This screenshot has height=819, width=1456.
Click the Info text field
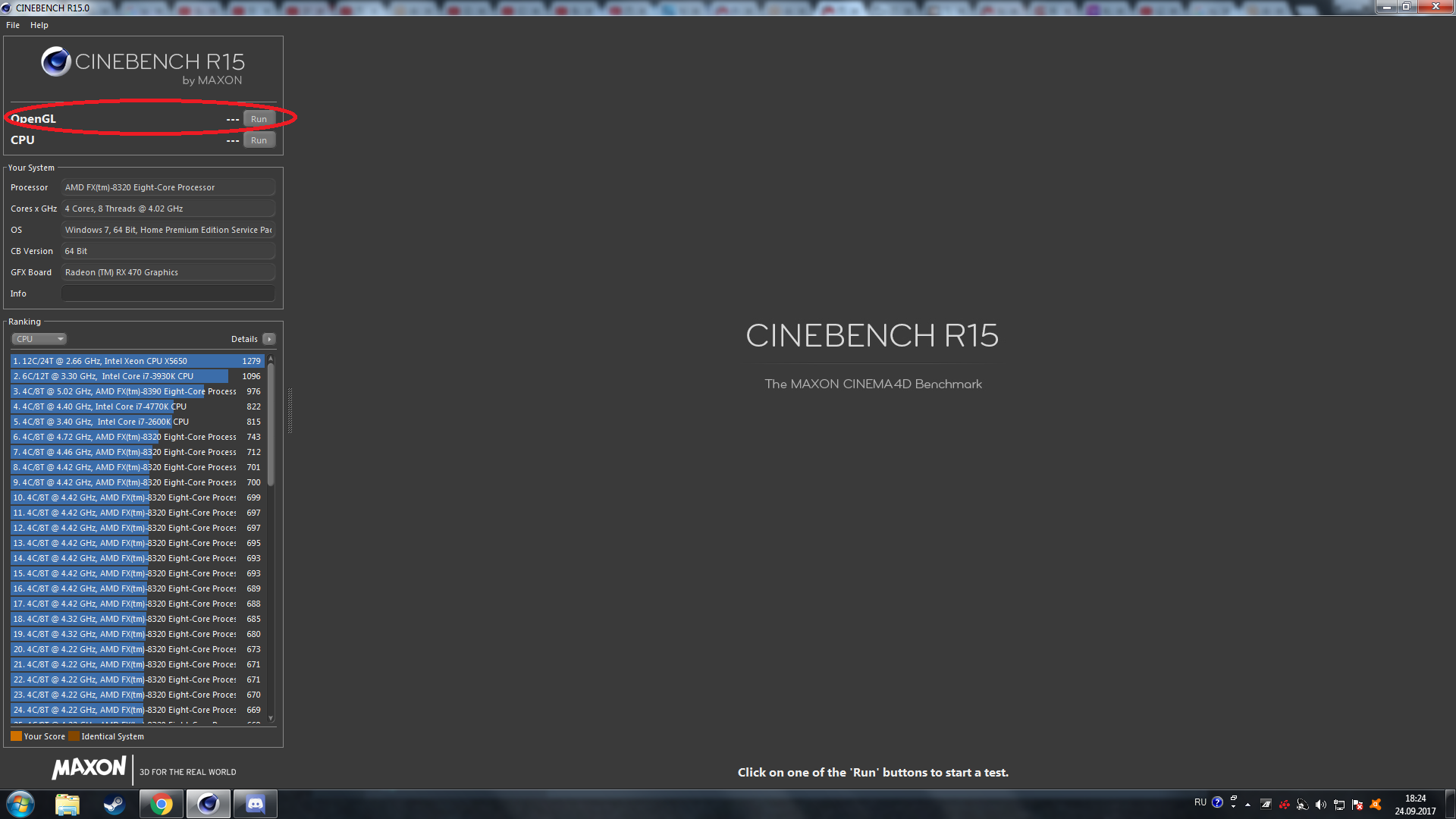tap(168, 293)
